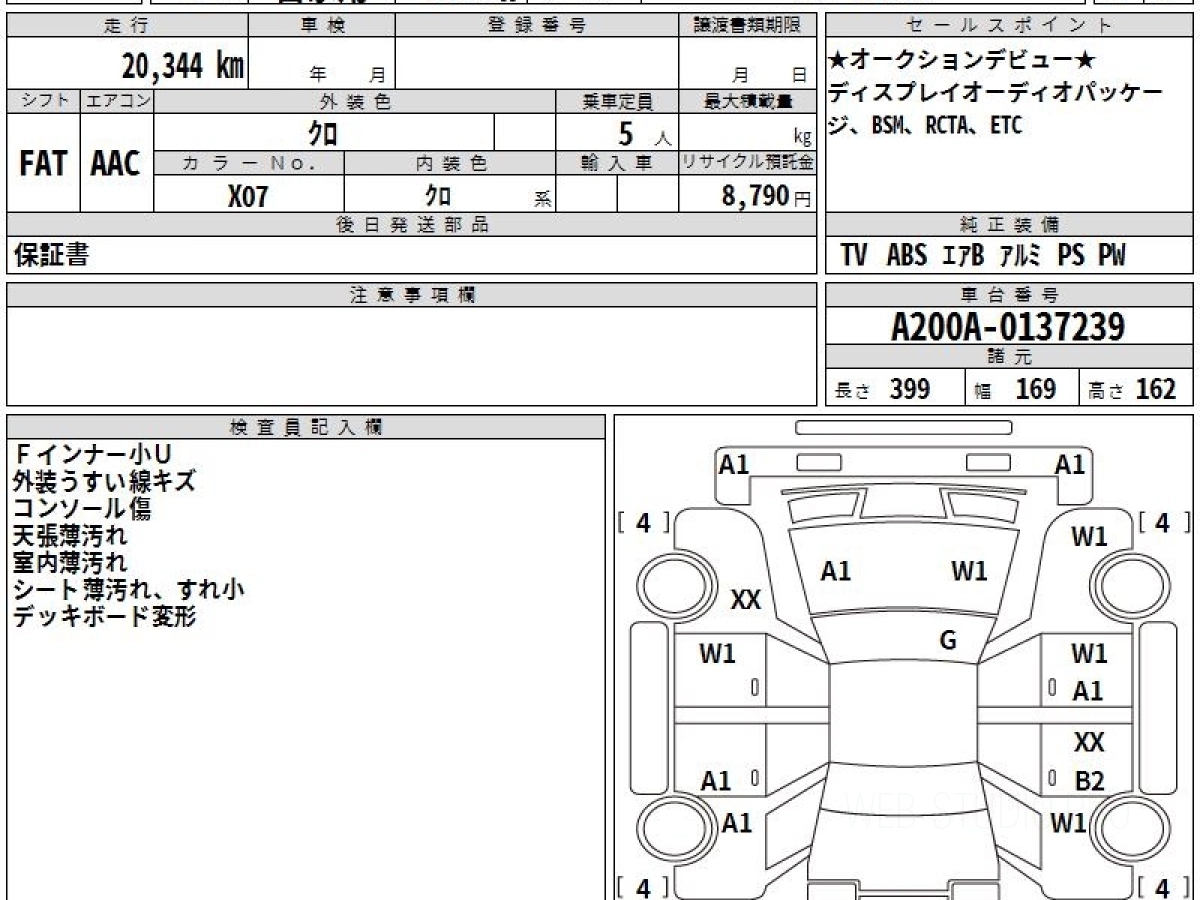Select the リサイクル預託金 header
The width and height of the screenshot is (1200, 900).
[747, 163]
